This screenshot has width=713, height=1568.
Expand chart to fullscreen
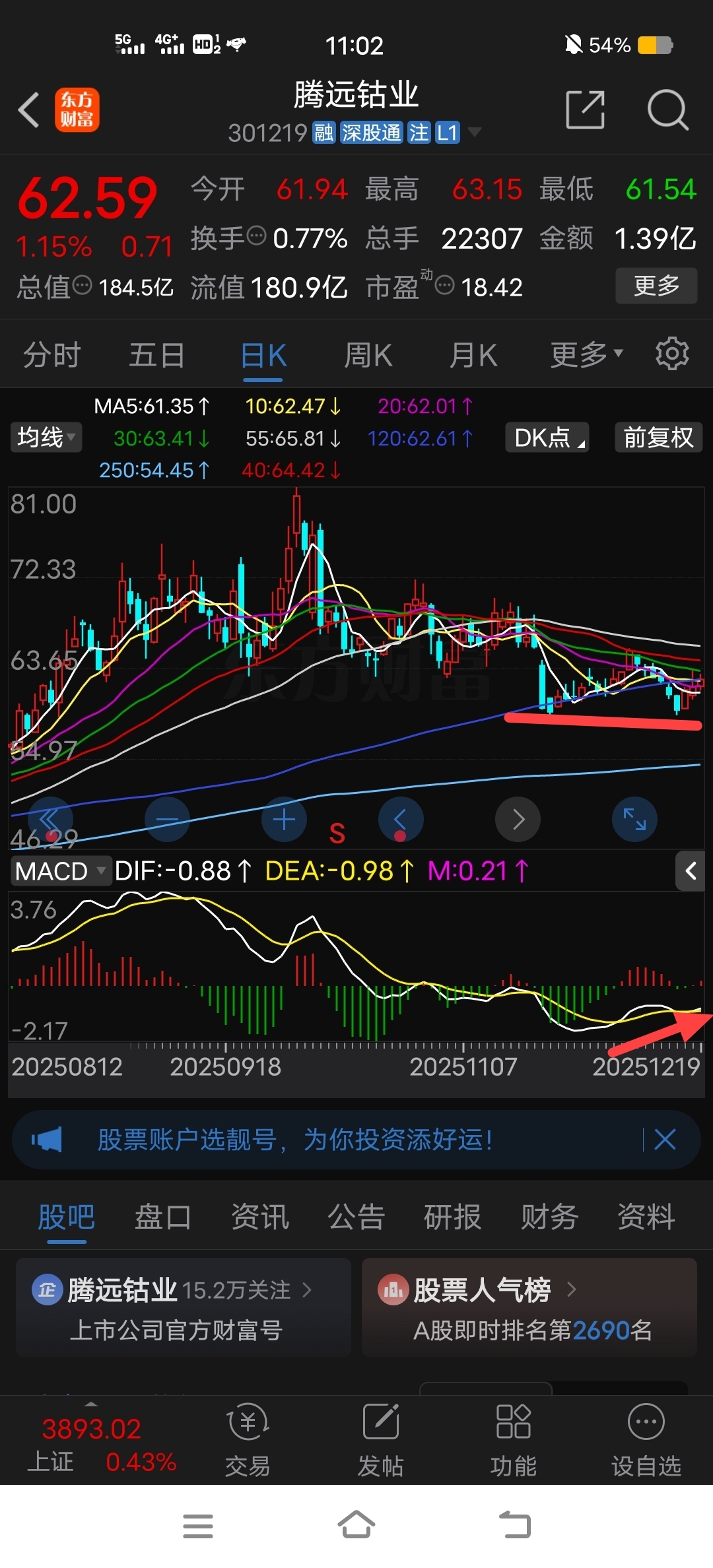(634, 819)
